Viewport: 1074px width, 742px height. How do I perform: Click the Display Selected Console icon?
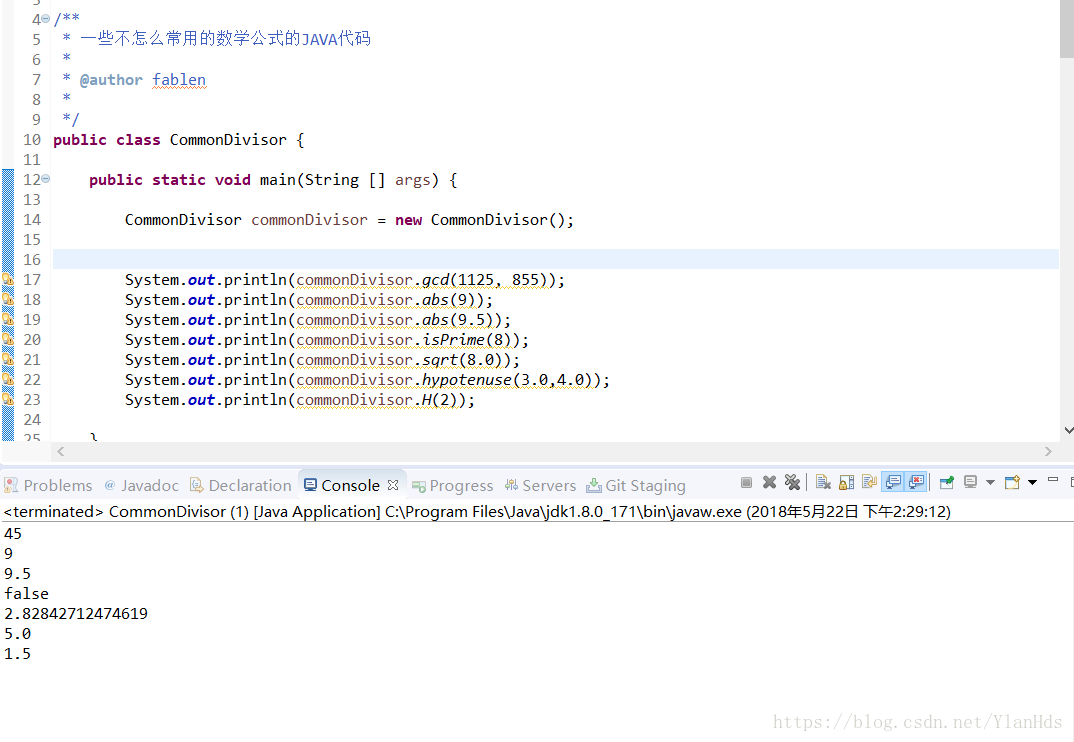[x=971, y=482]
